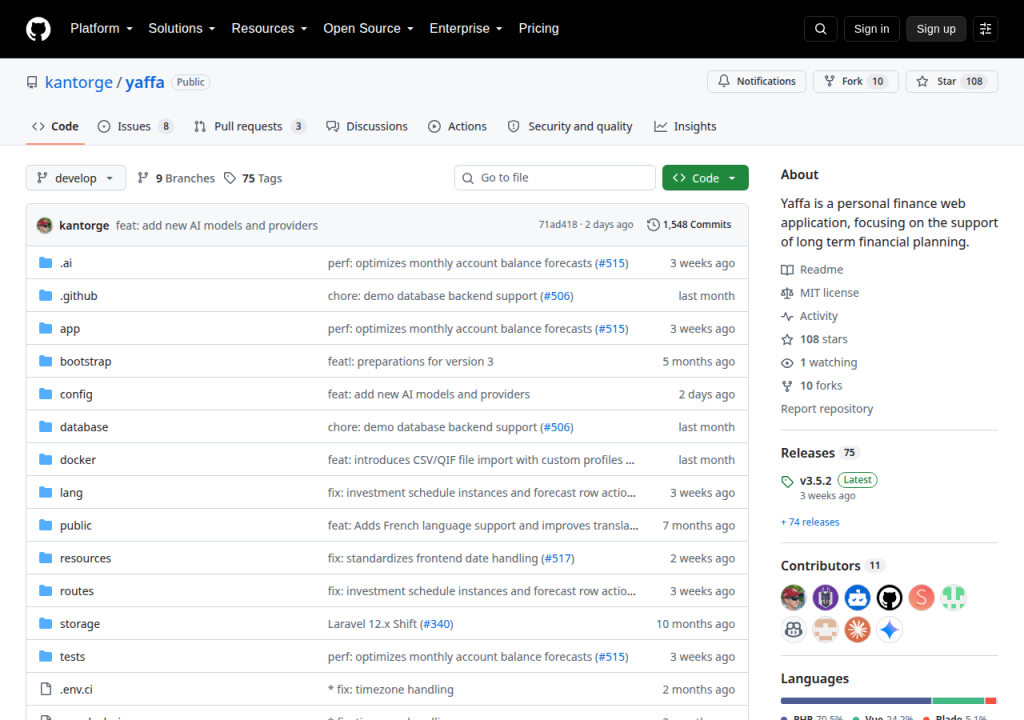1024x720 pixels.
Task: Click the PHP segment of language bar
Action: [x=856, y=701]
